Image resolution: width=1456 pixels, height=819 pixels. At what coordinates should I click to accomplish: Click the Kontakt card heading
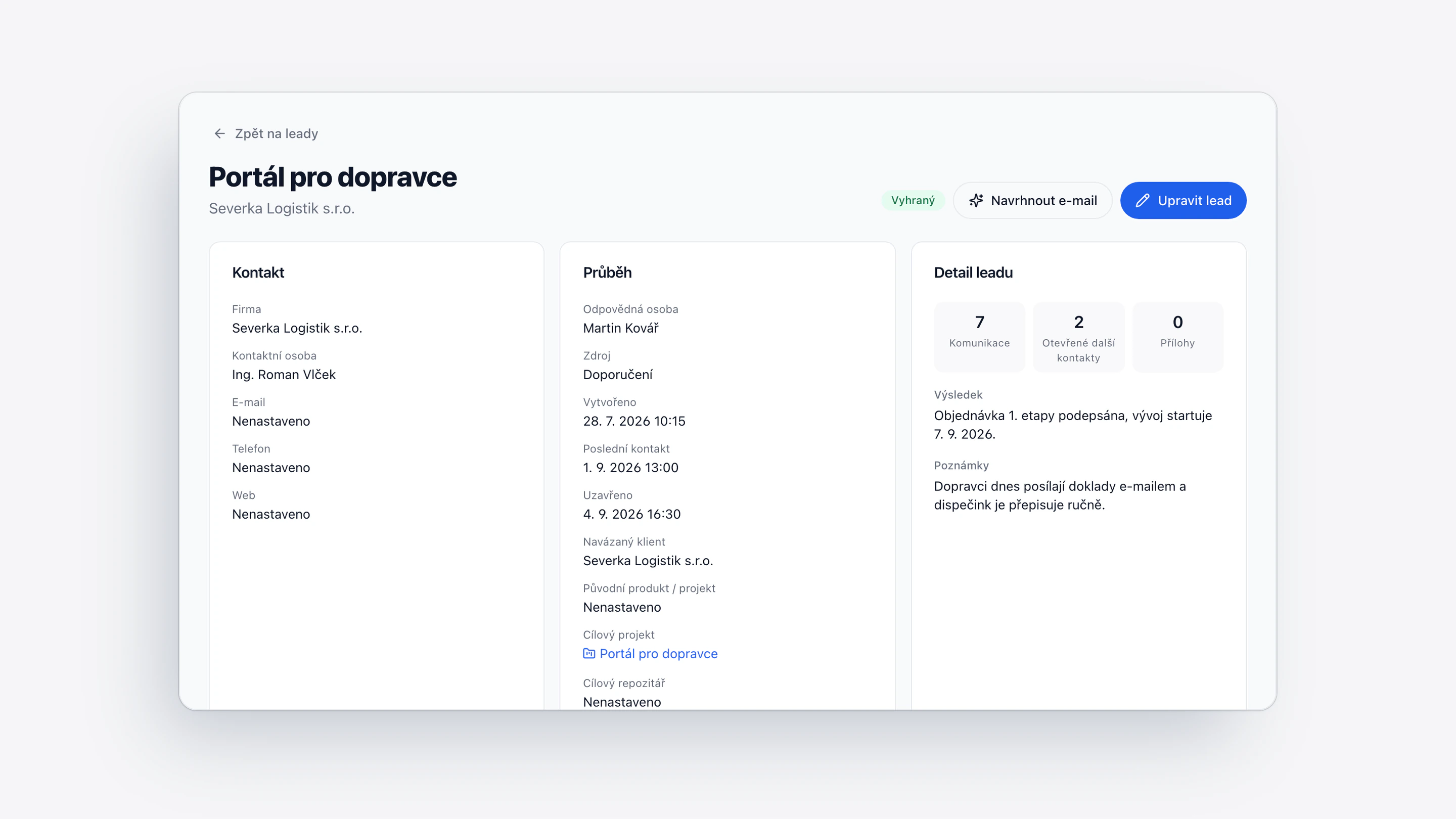(258, 272)
